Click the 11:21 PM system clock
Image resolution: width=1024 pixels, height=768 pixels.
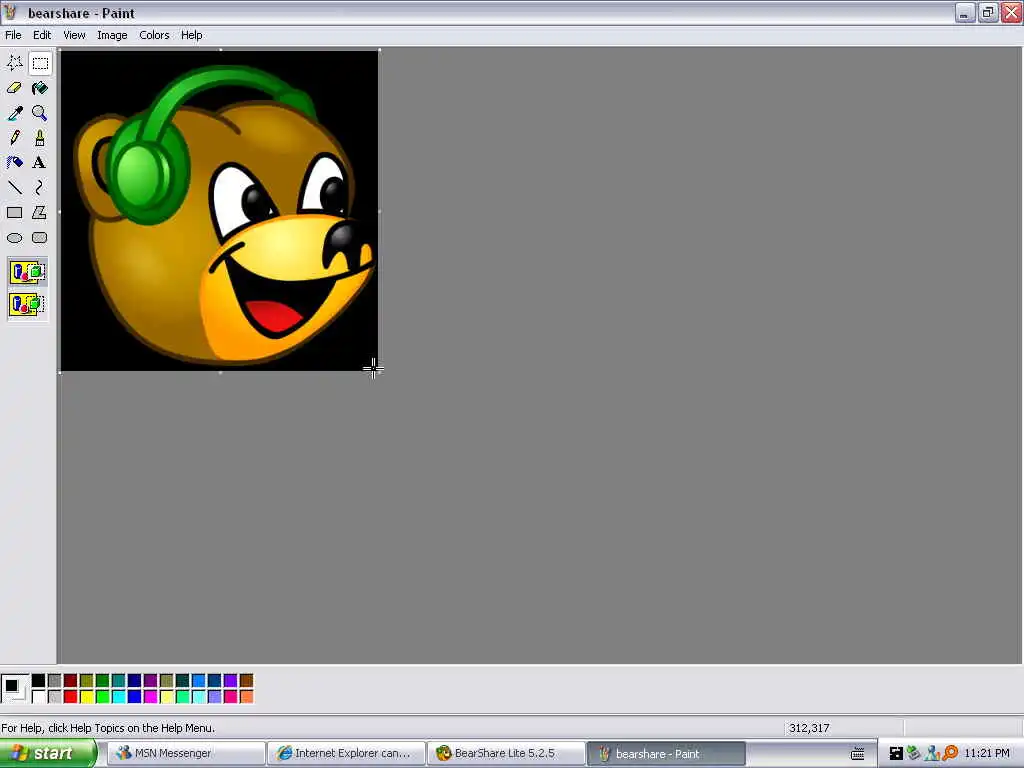[987, 754]
